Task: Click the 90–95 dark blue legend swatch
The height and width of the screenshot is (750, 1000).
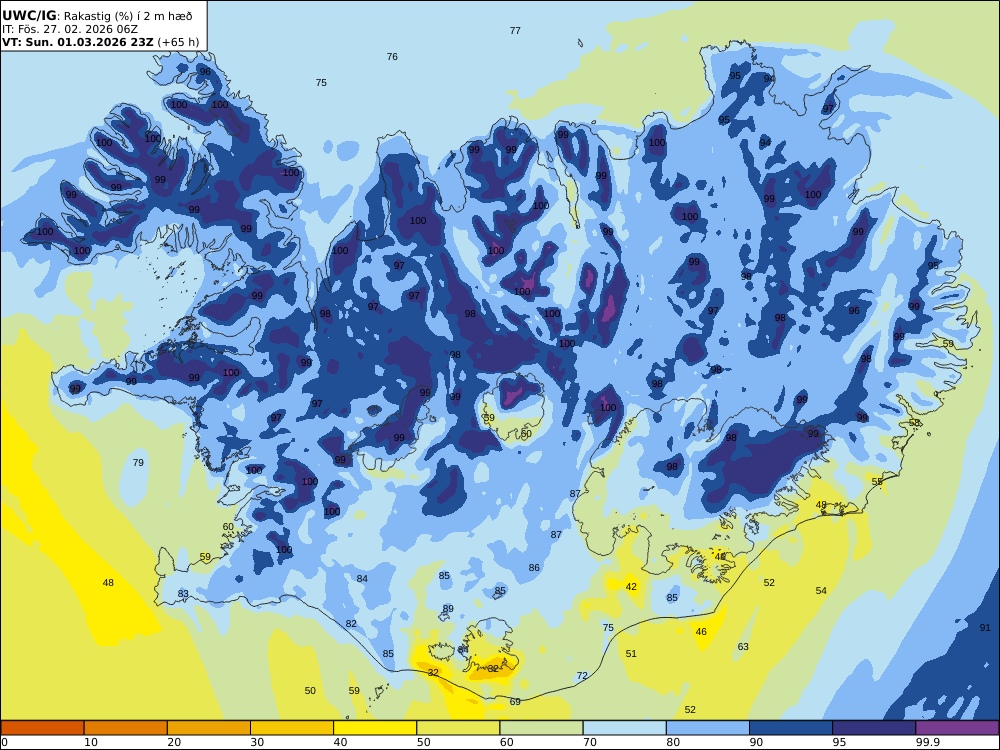Action: 791,728
